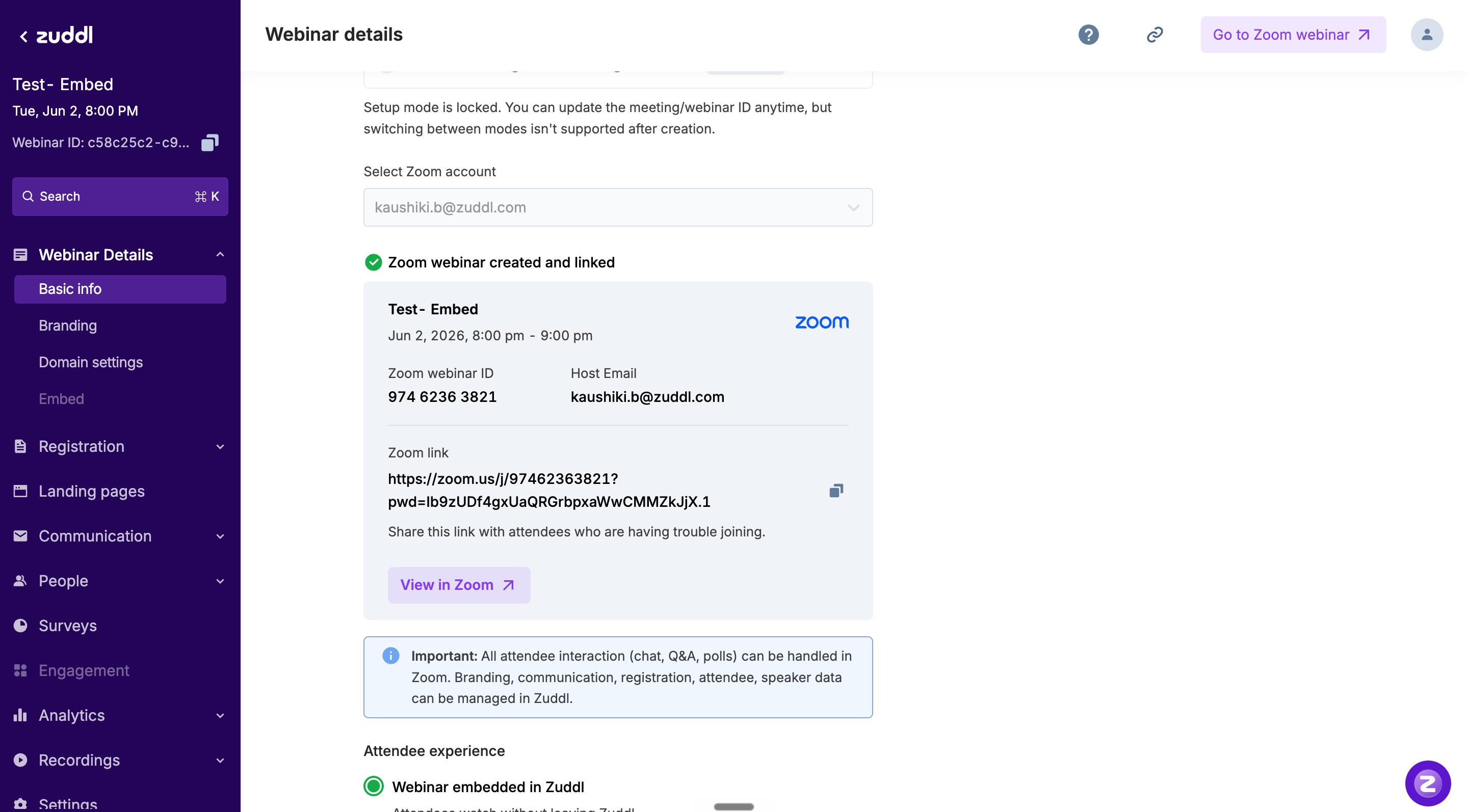Expand the Analytics section chevron

point(220,715)
